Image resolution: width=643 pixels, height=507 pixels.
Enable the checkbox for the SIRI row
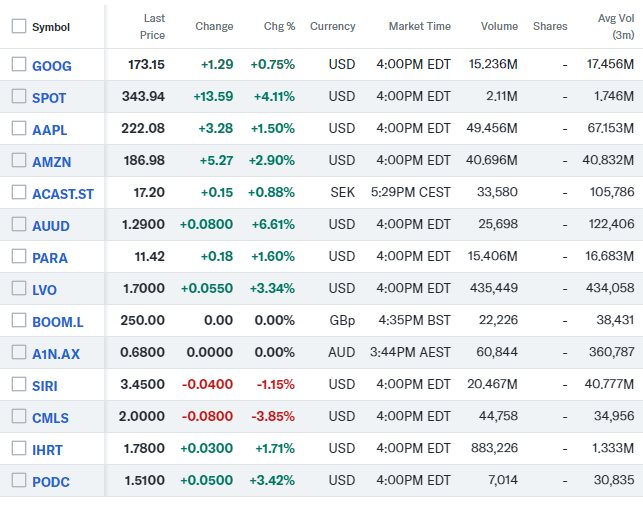click(19, 384)
